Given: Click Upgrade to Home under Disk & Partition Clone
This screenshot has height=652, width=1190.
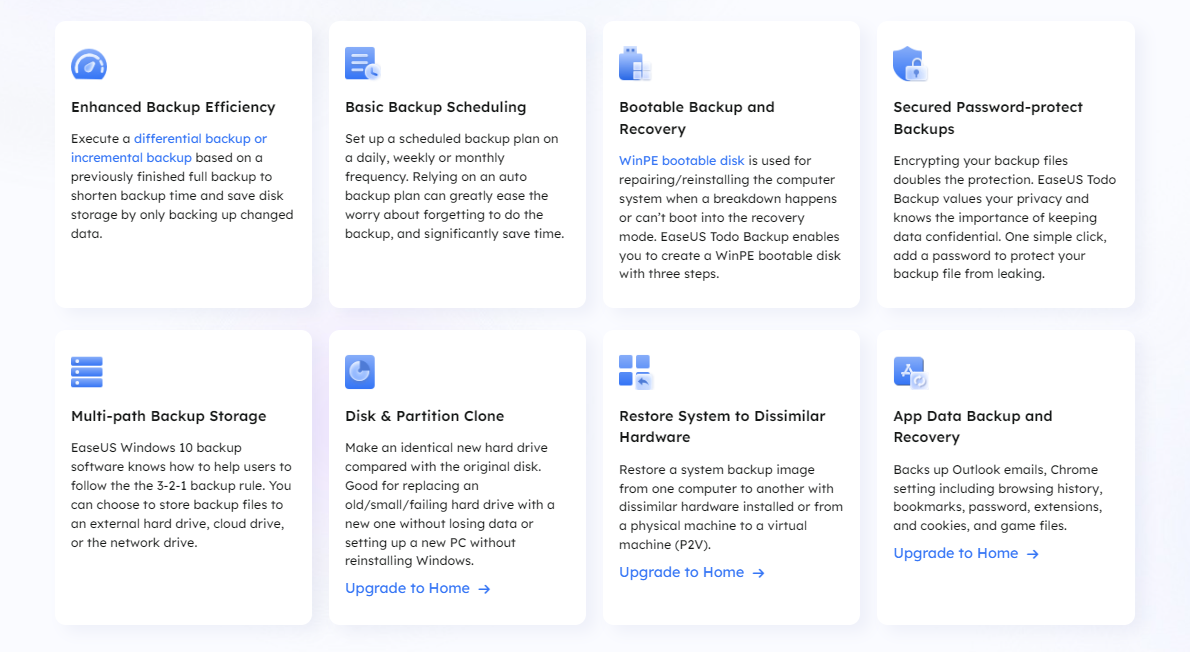Looking at the screenshot, I should (x=407, y=588).
